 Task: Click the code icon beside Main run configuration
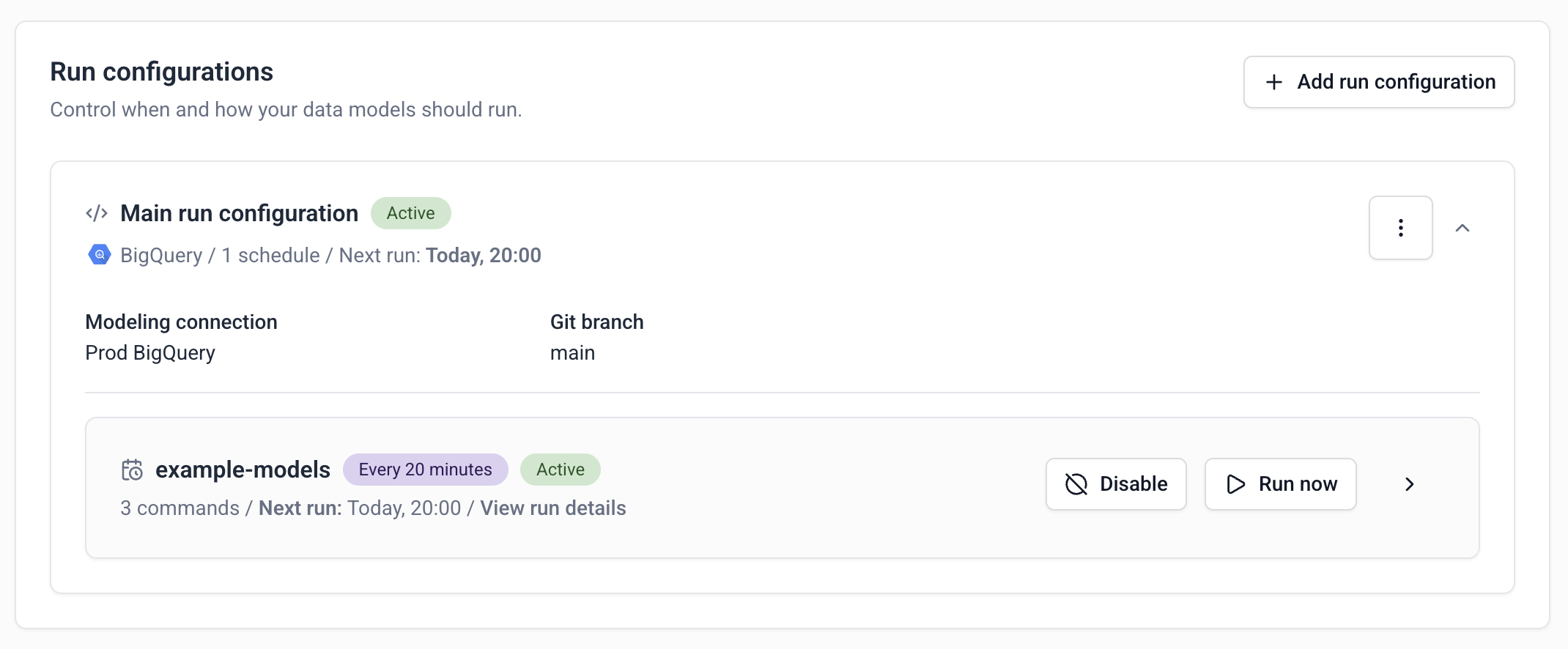tap(97, 213)
